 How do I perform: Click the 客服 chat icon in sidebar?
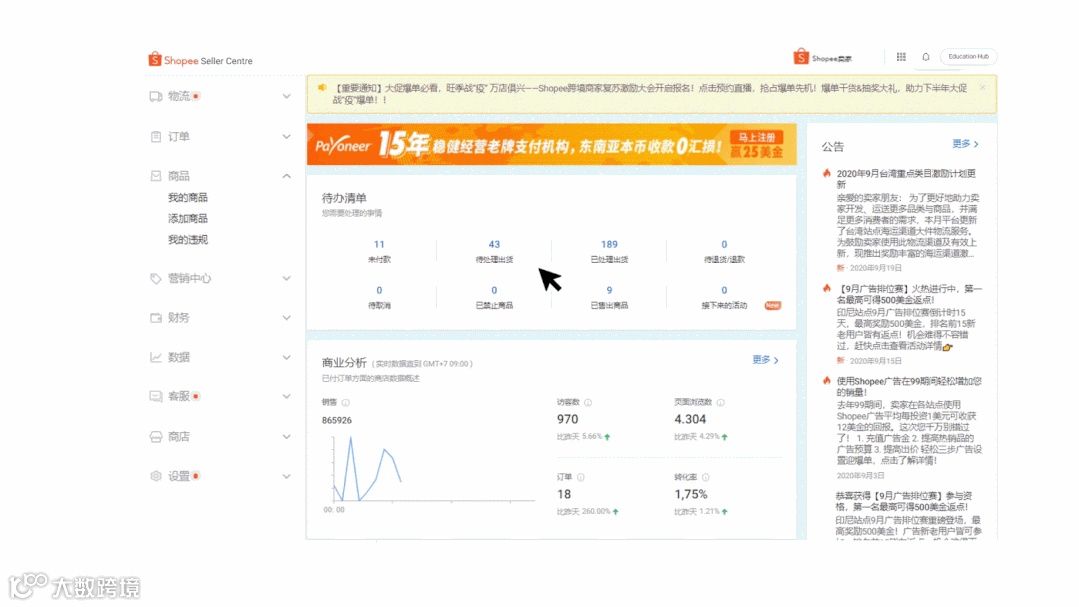[x=156, y=396]
